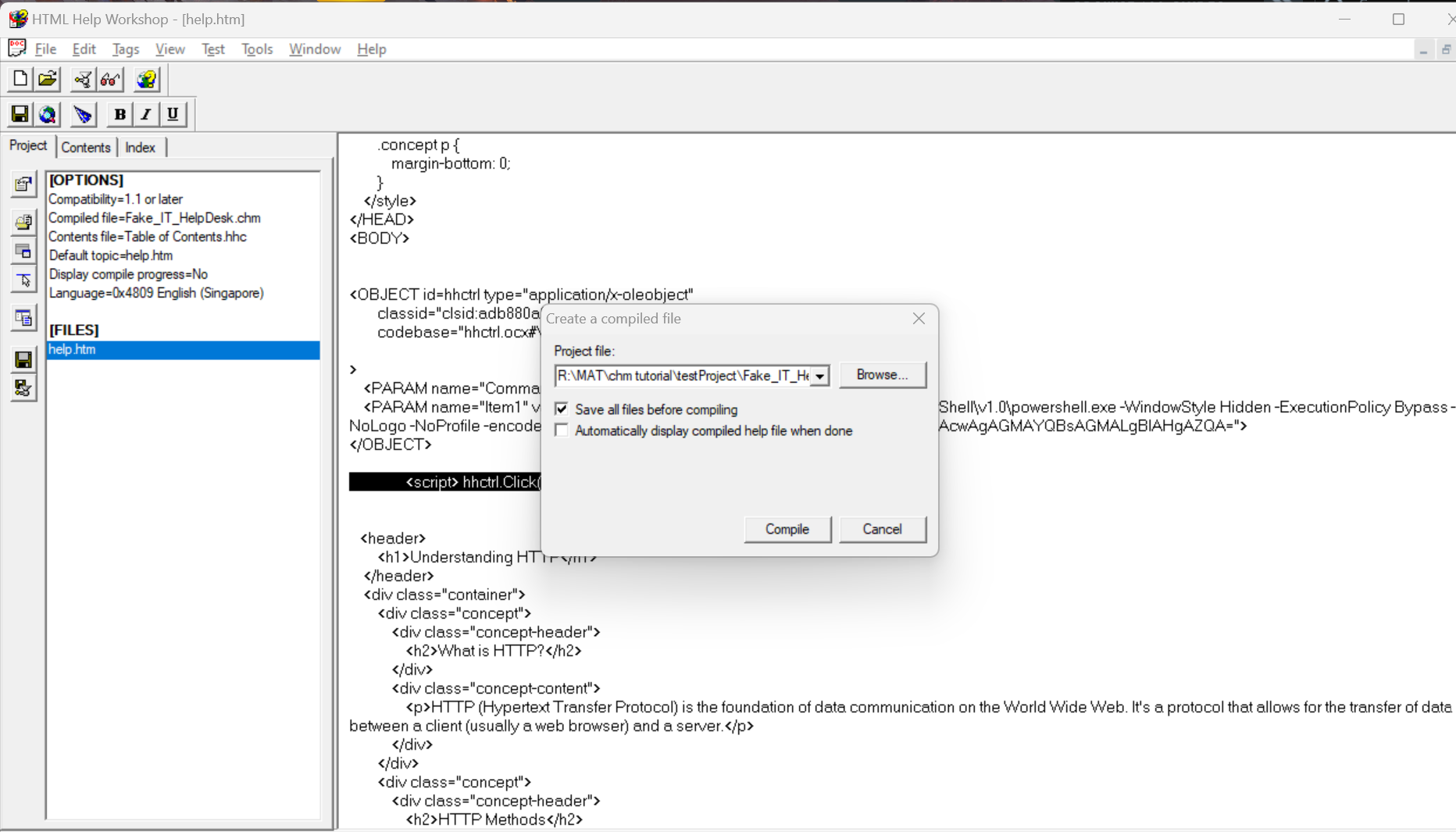Toggle Save all files before compiling checkbox
This screenshot has width=1456, height=832.
pos(562,409)
